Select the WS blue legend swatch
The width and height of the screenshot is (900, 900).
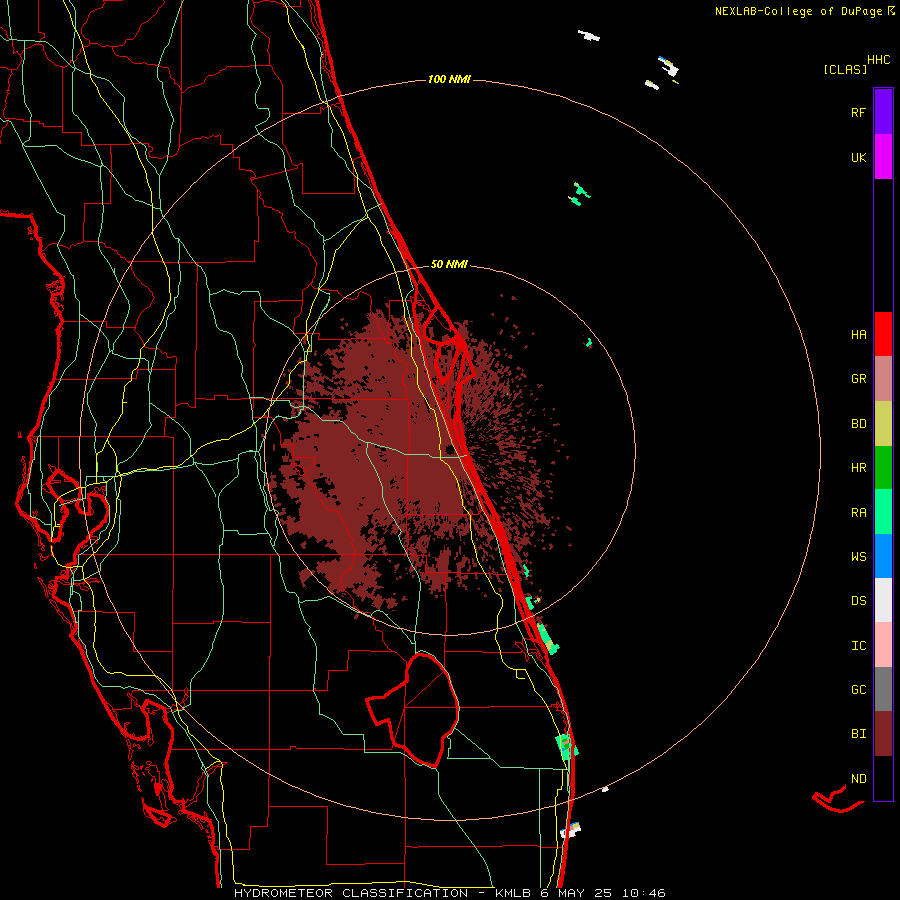[883, 556]
